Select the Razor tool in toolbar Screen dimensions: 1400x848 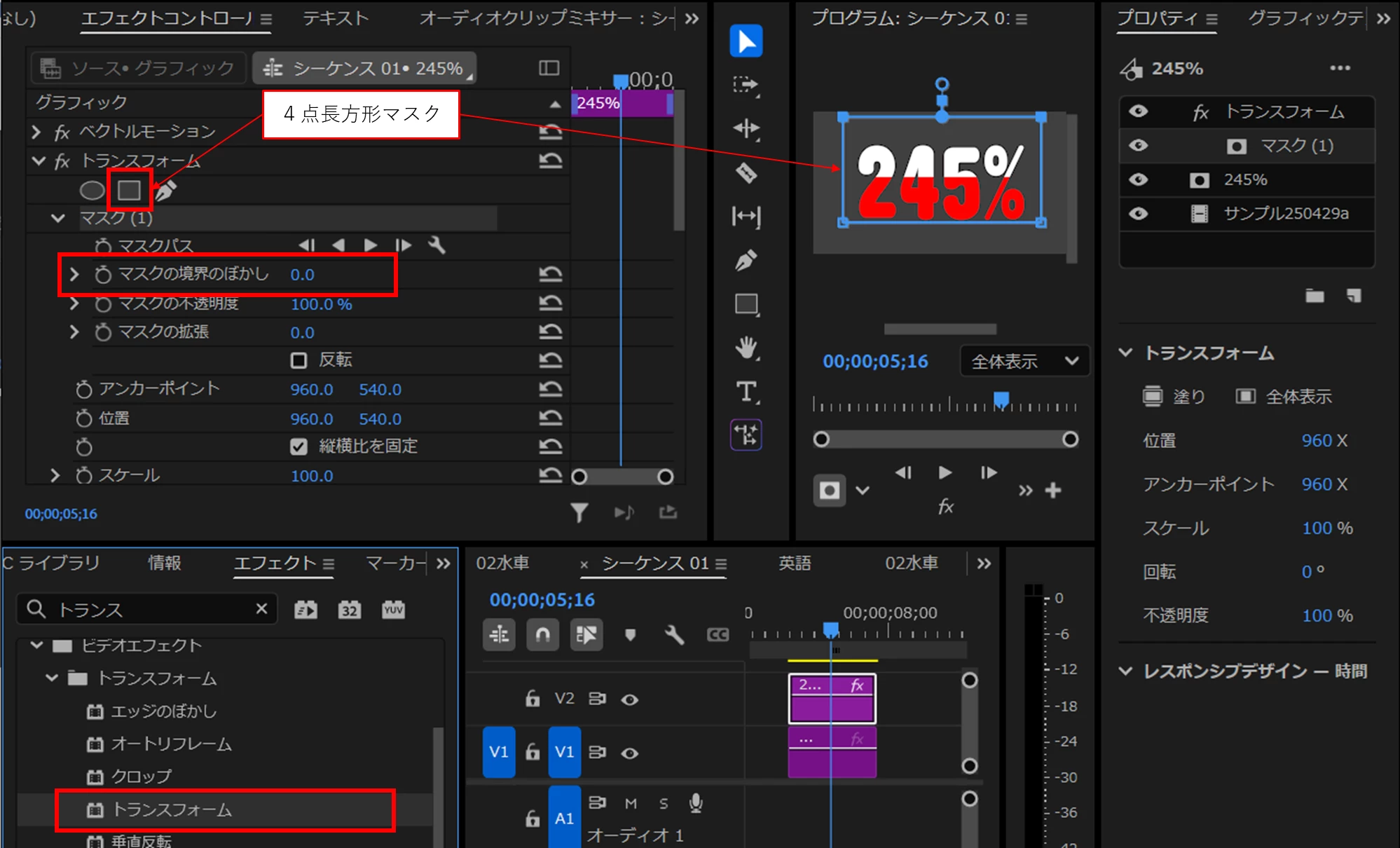click(x=746, y=172)
